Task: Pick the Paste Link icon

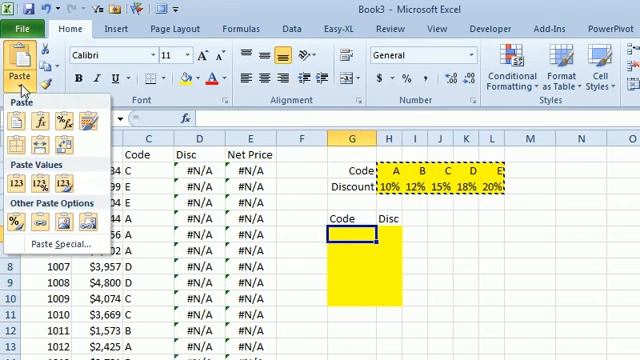Action: coord(40,222)
